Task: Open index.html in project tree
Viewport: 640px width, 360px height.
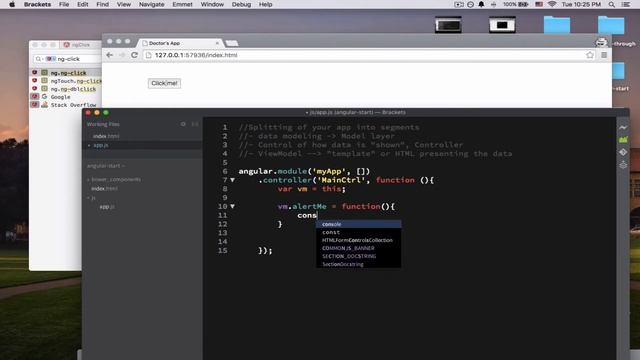Action: pyautogui.click(x=104, y=189)
